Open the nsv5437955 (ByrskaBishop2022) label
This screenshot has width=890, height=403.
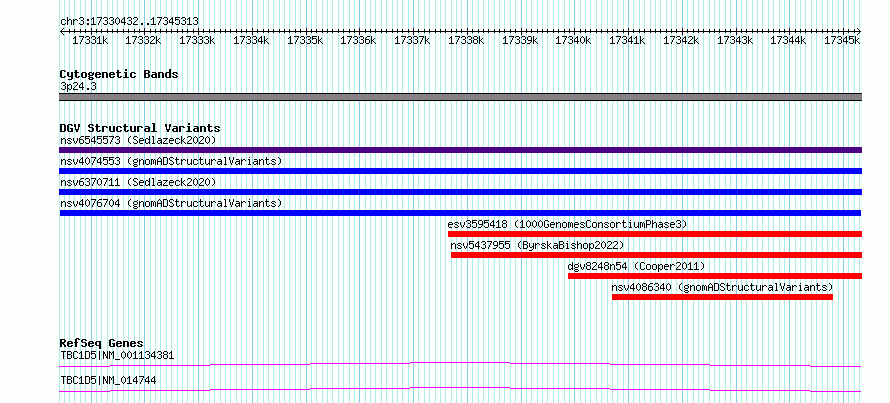[537, 245]
